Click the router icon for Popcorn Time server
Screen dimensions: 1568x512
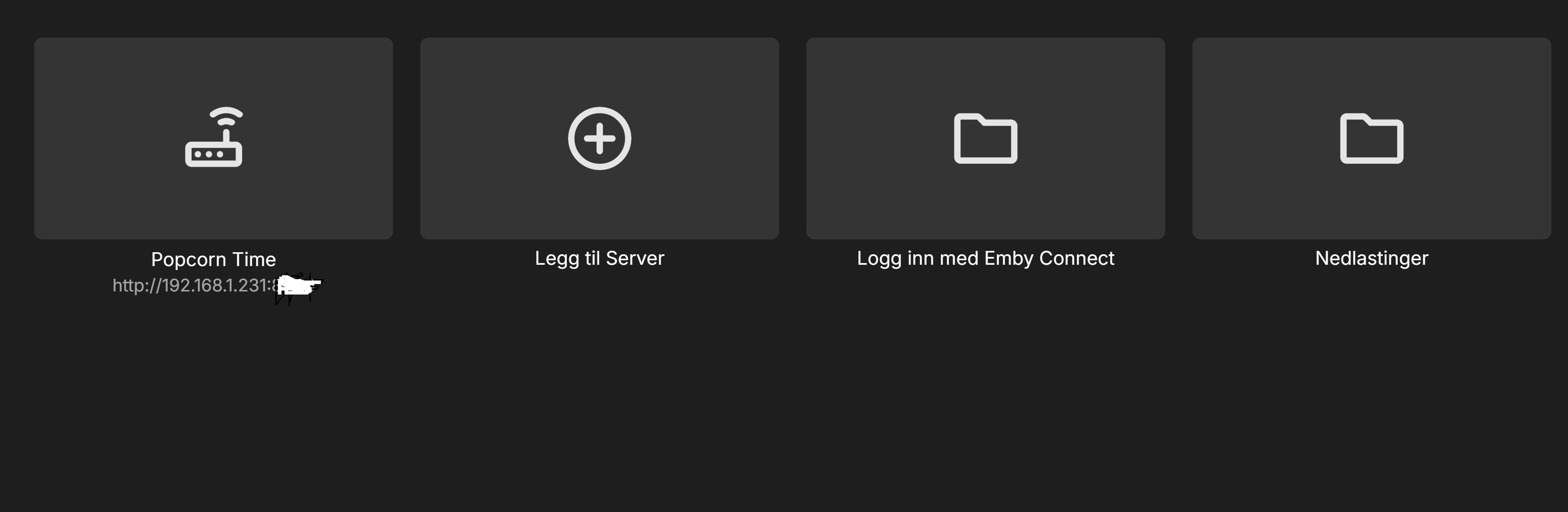click(214, 137)
